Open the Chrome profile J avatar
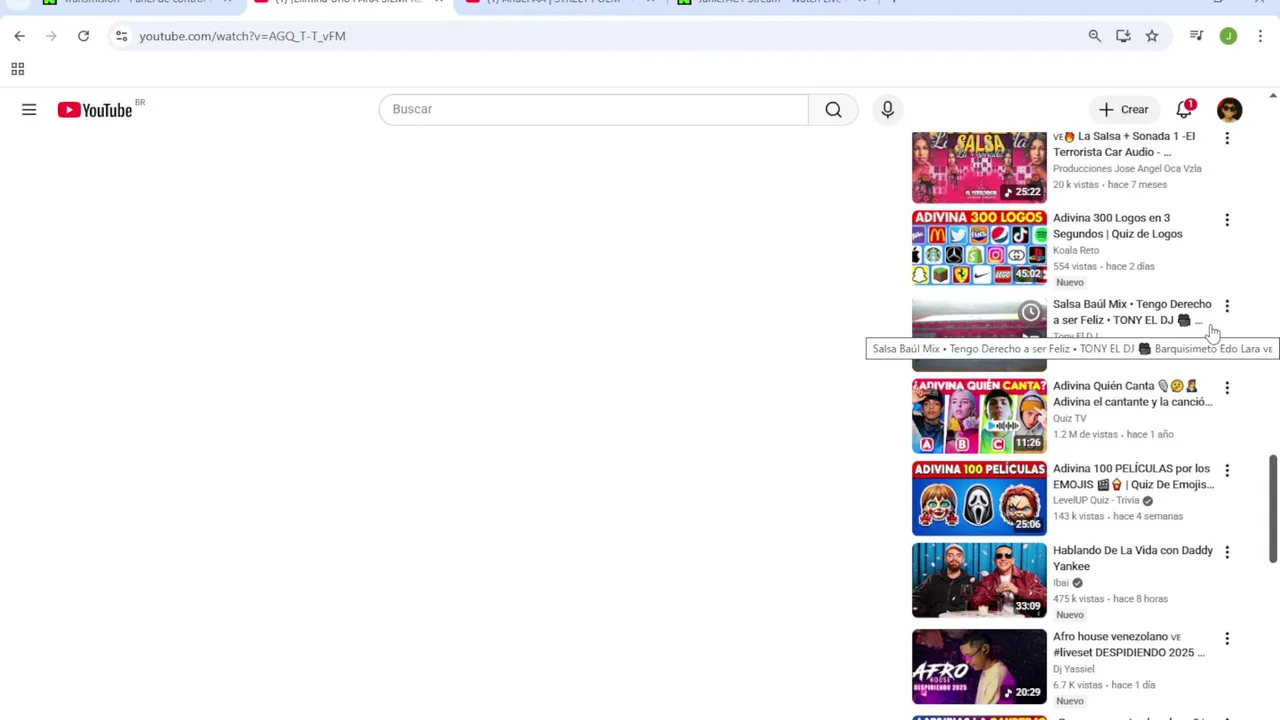 1228,36
